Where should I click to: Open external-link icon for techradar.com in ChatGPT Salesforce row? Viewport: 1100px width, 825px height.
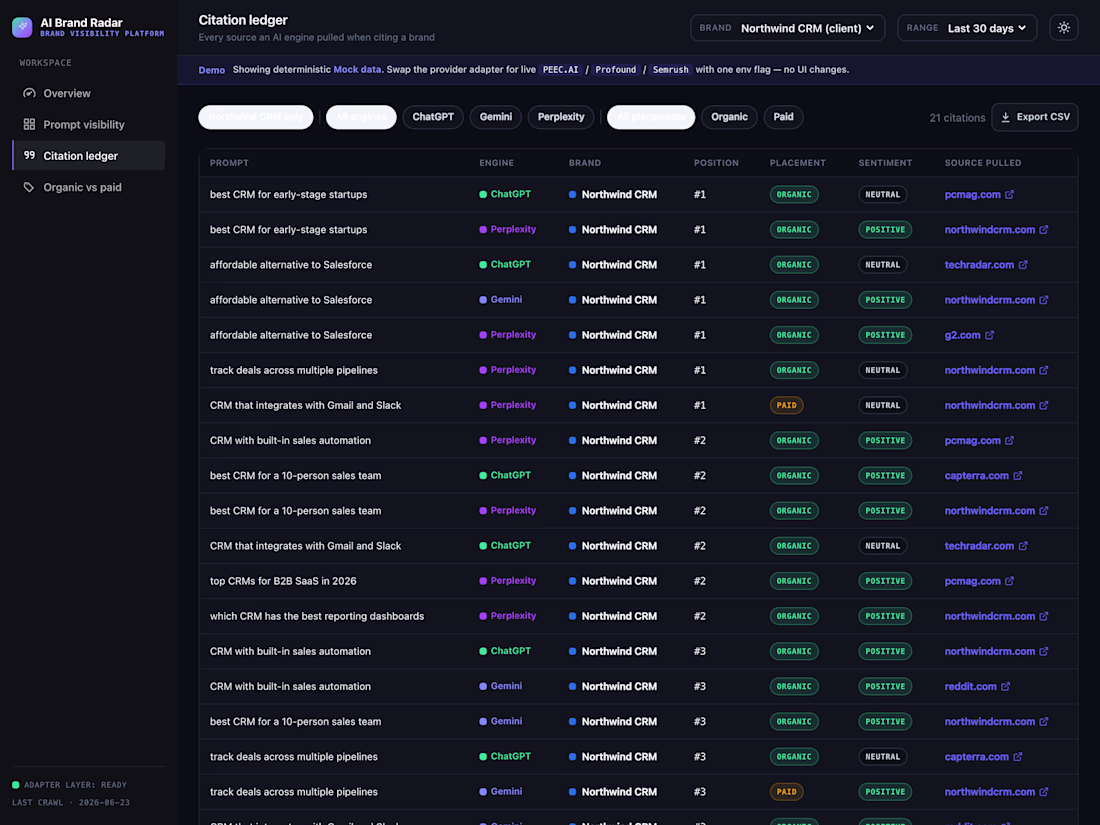point(1023,265)
